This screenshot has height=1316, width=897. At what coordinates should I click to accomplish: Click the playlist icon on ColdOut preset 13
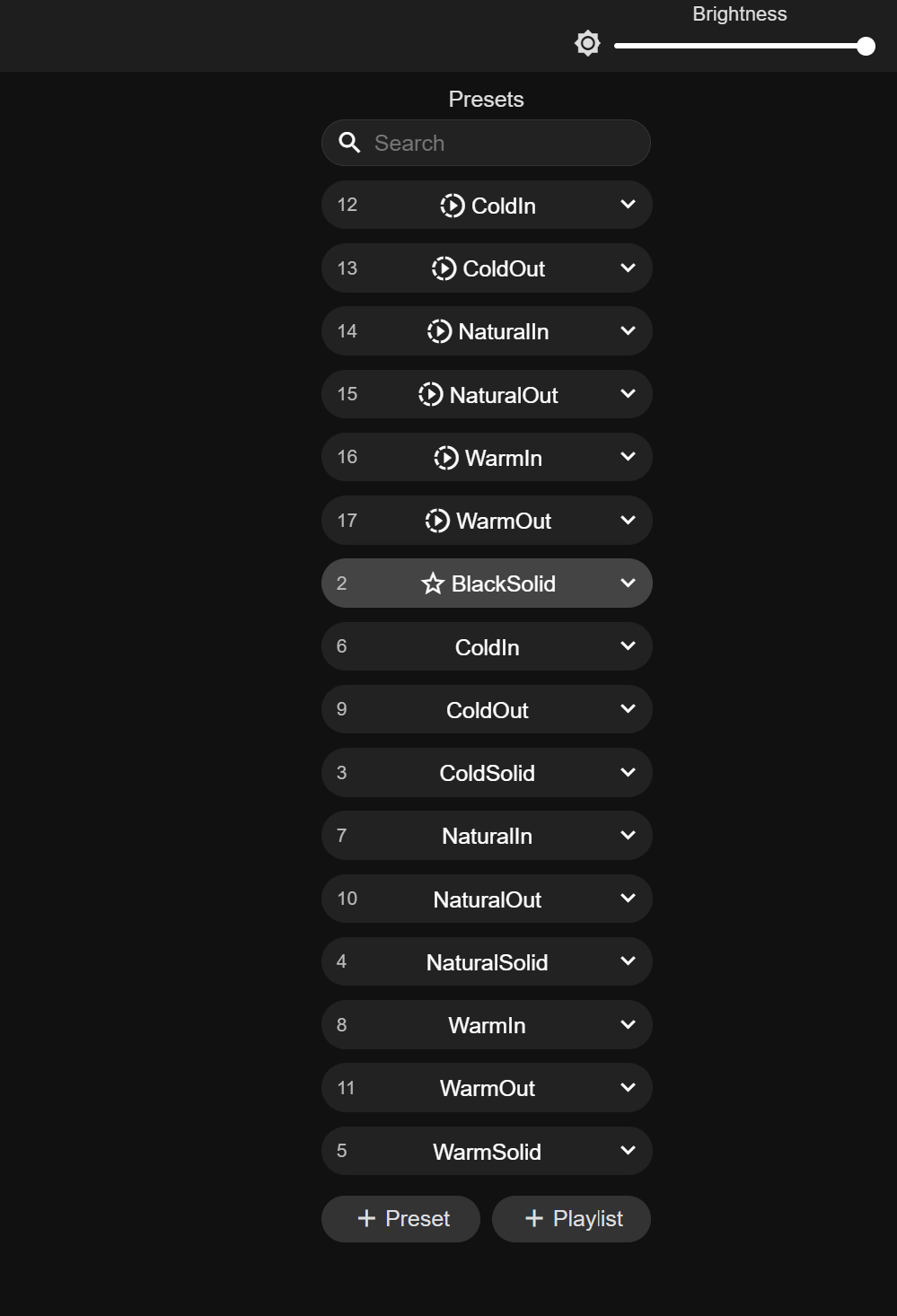point(444,268)
